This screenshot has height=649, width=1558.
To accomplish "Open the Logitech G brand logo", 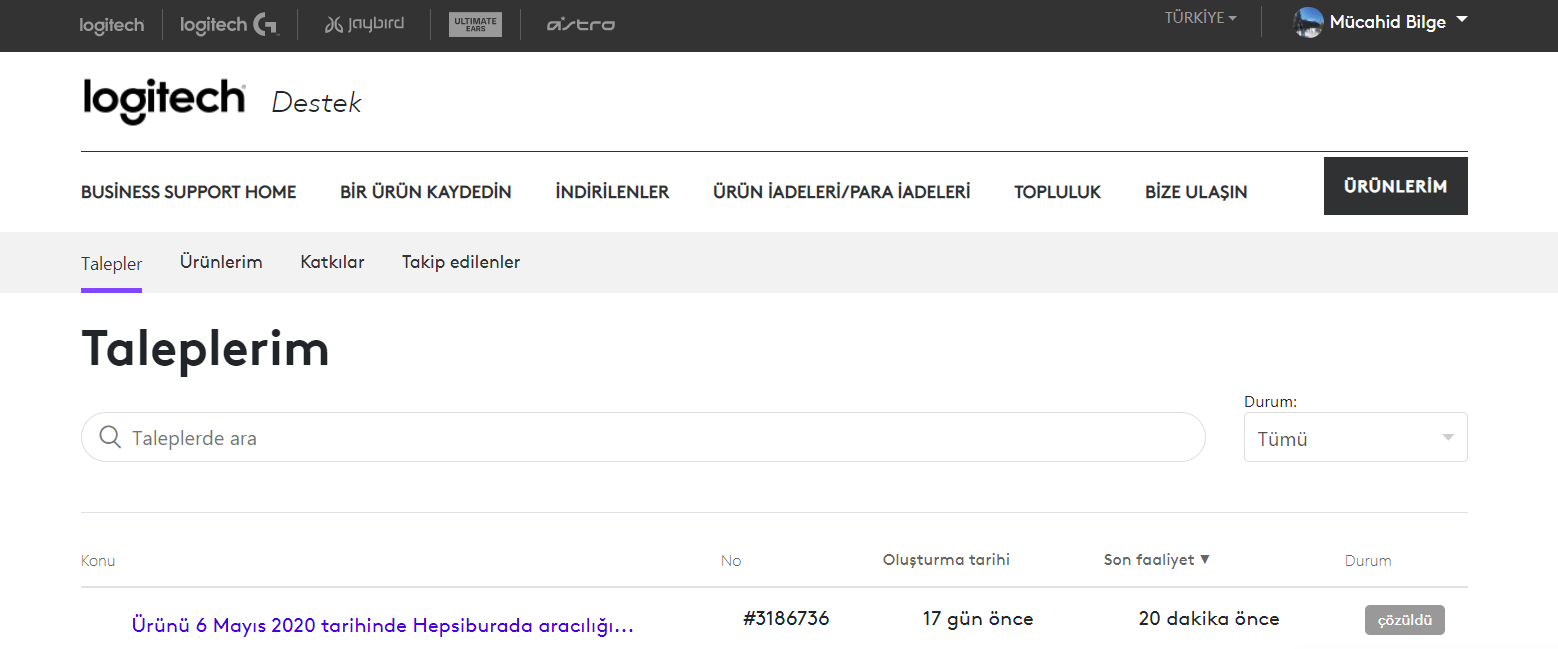I will (229, 25).
